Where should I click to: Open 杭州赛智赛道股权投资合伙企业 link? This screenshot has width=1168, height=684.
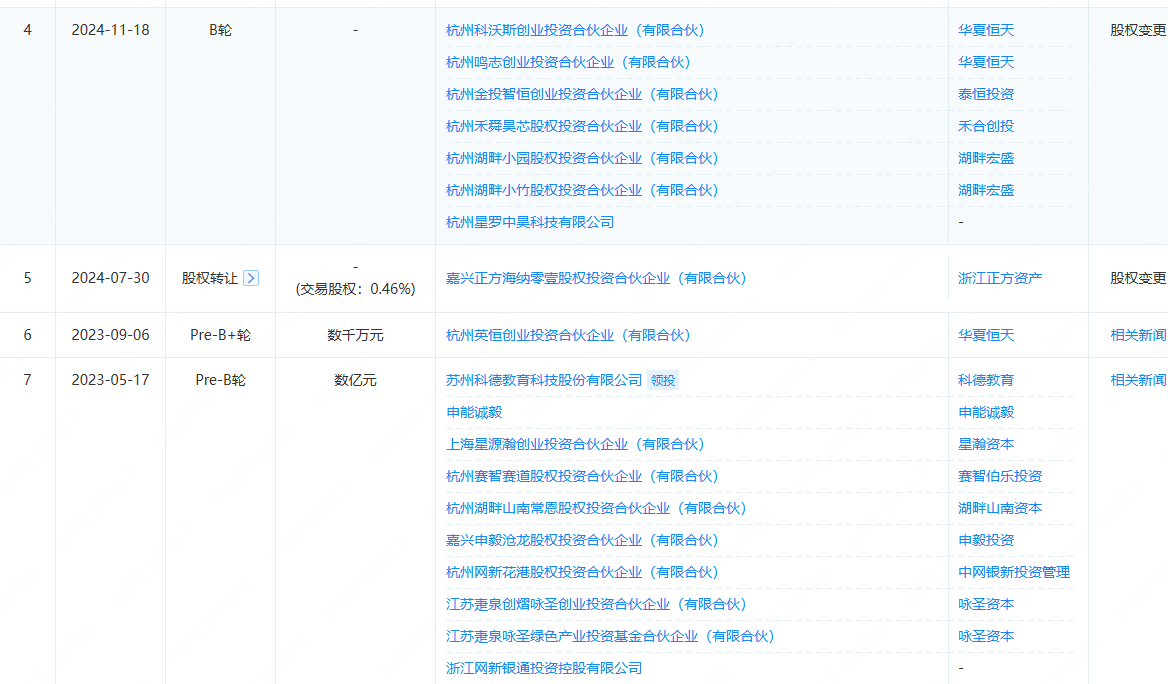(x=582, y=477)
